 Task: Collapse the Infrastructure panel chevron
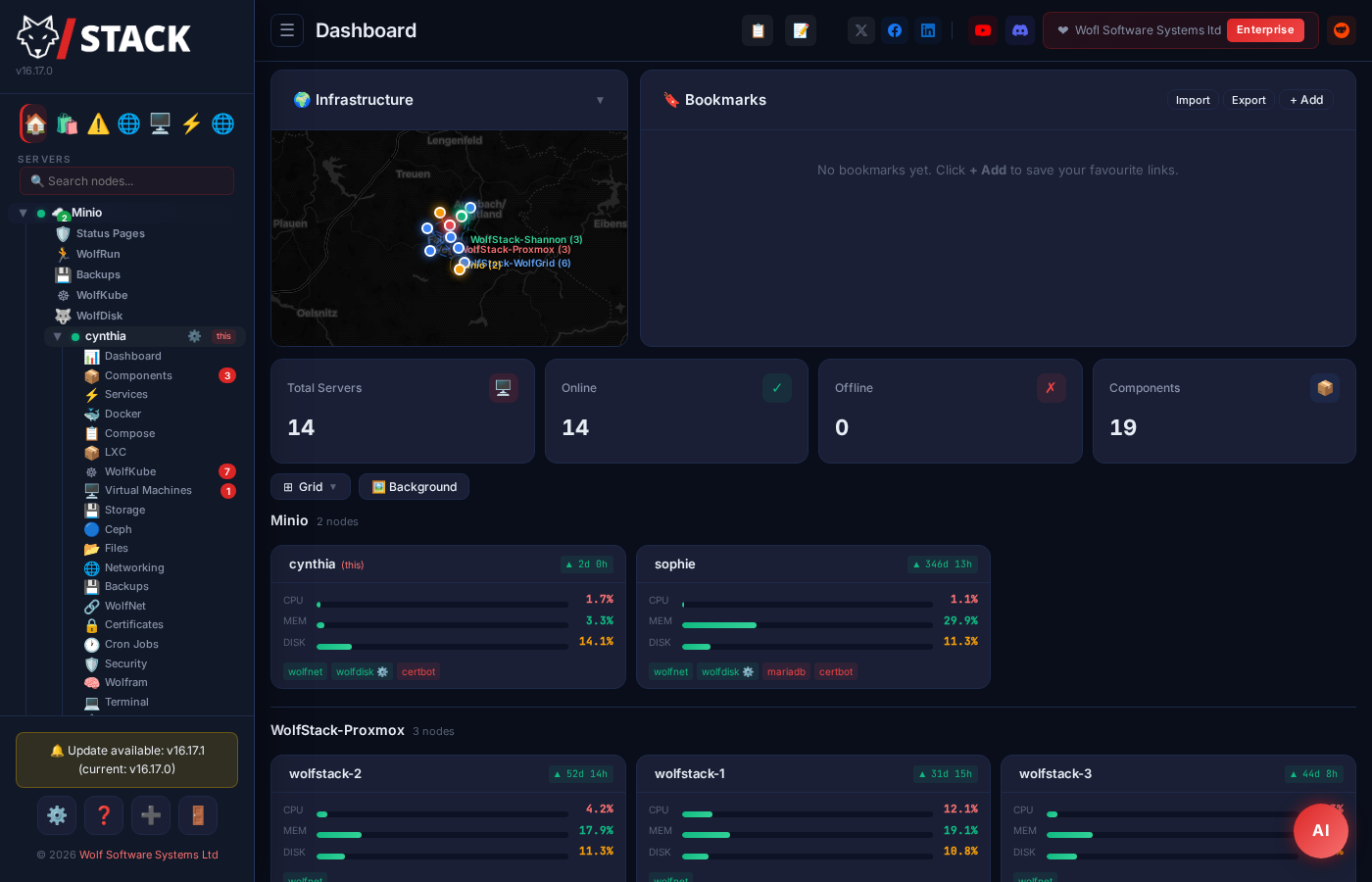600,100
